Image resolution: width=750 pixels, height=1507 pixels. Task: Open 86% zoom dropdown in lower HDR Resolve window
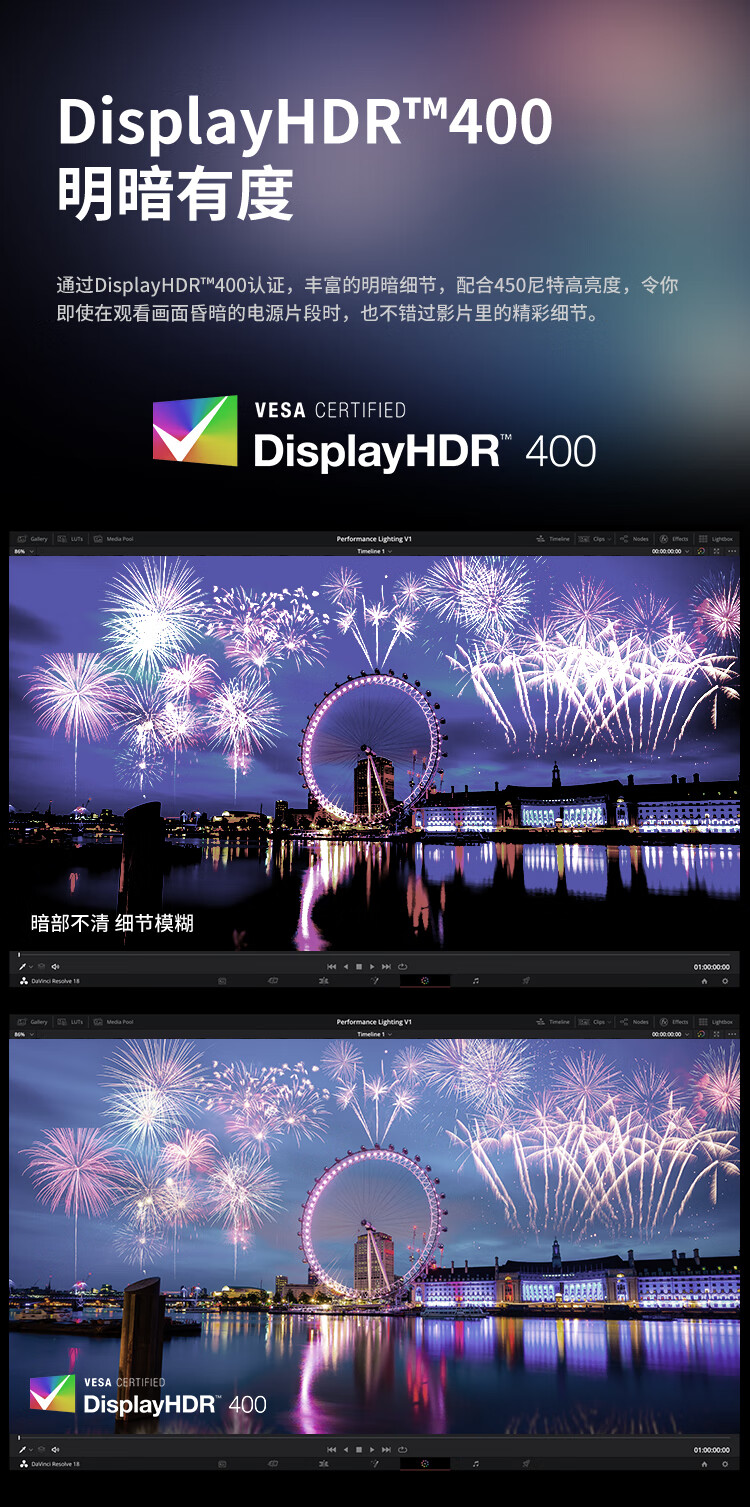pos(24,1034)
